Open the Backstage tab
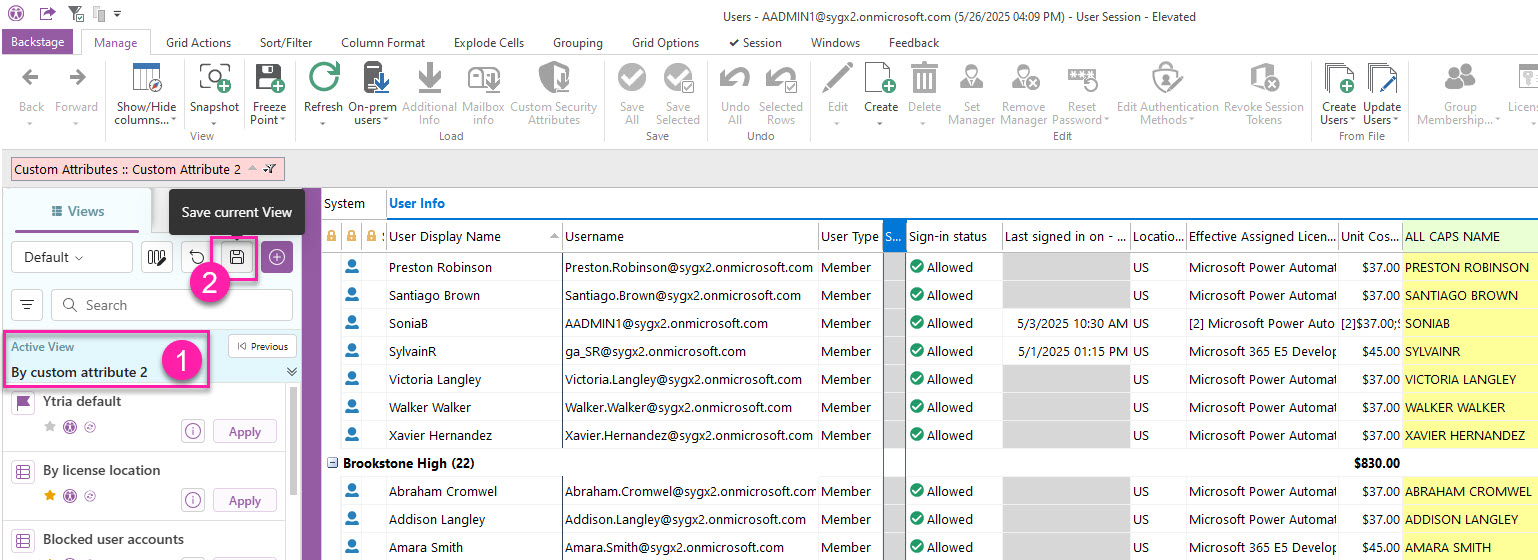1538x560 pixels. 37,42
